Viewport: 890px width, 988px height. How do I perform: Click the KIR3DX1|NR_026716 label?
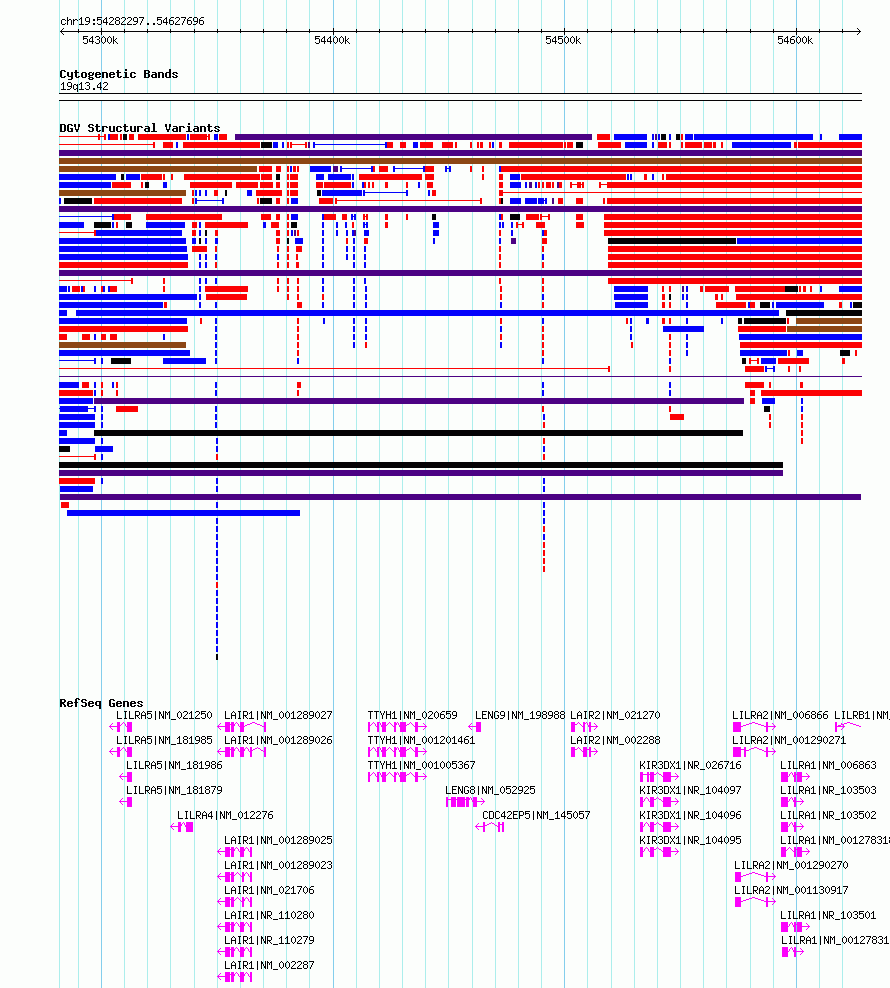click(x=690, y=766)
